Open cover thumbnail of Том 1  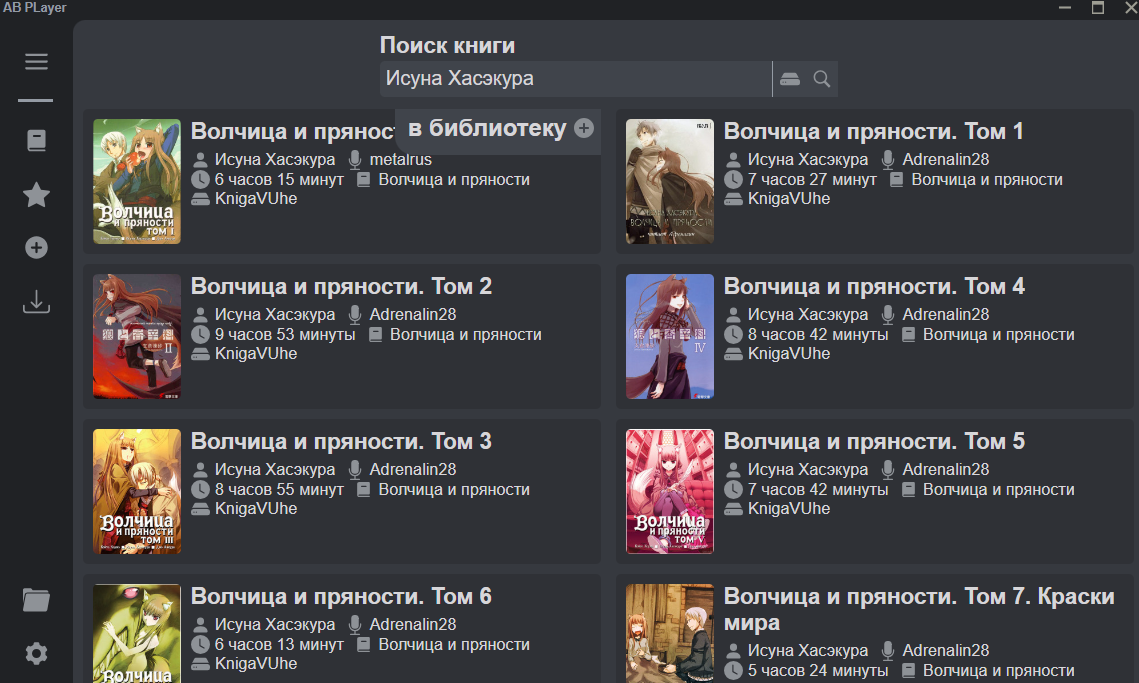click(x=670, y=181)
